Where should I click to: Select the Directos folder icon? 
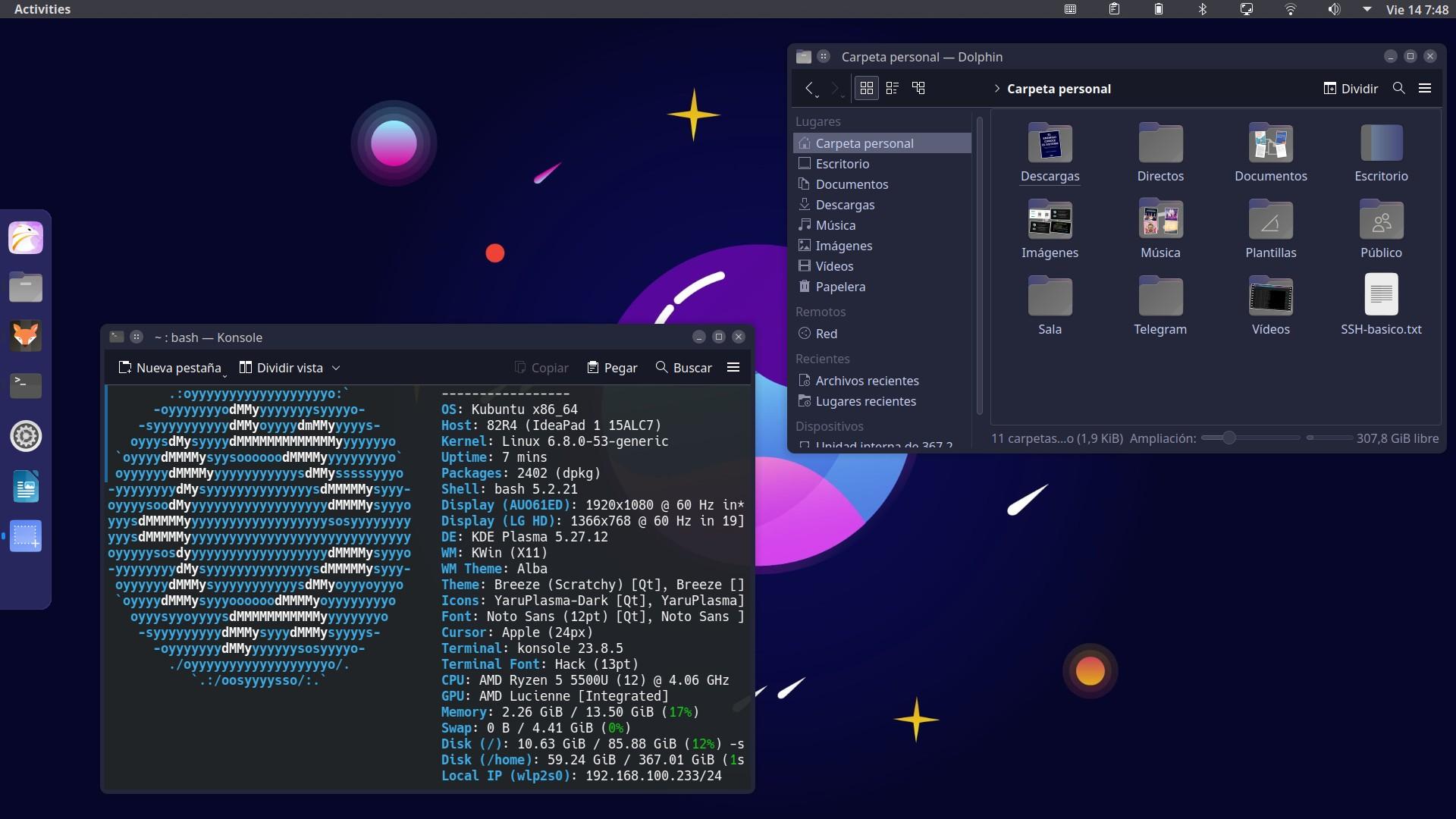[x=1160, y=143]
